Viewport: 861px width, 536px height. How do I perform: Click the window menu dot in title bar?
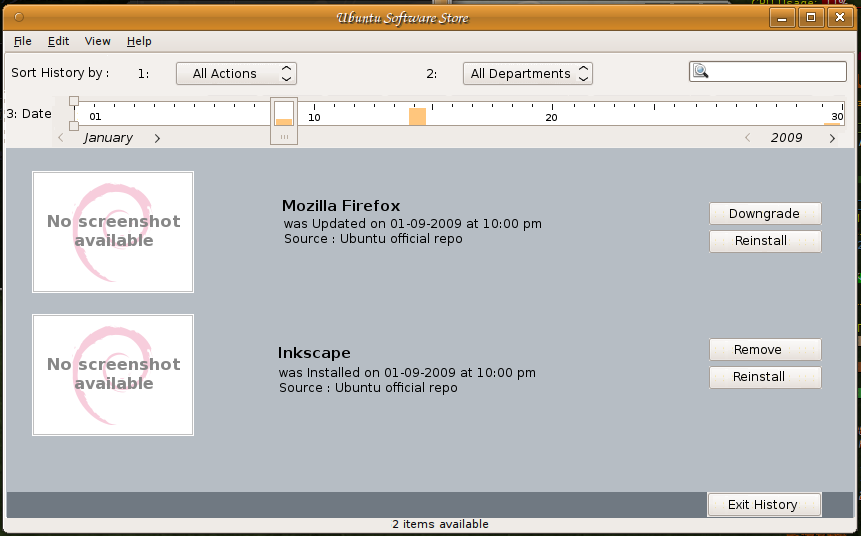pyautogui.click(x=19, y=17)
